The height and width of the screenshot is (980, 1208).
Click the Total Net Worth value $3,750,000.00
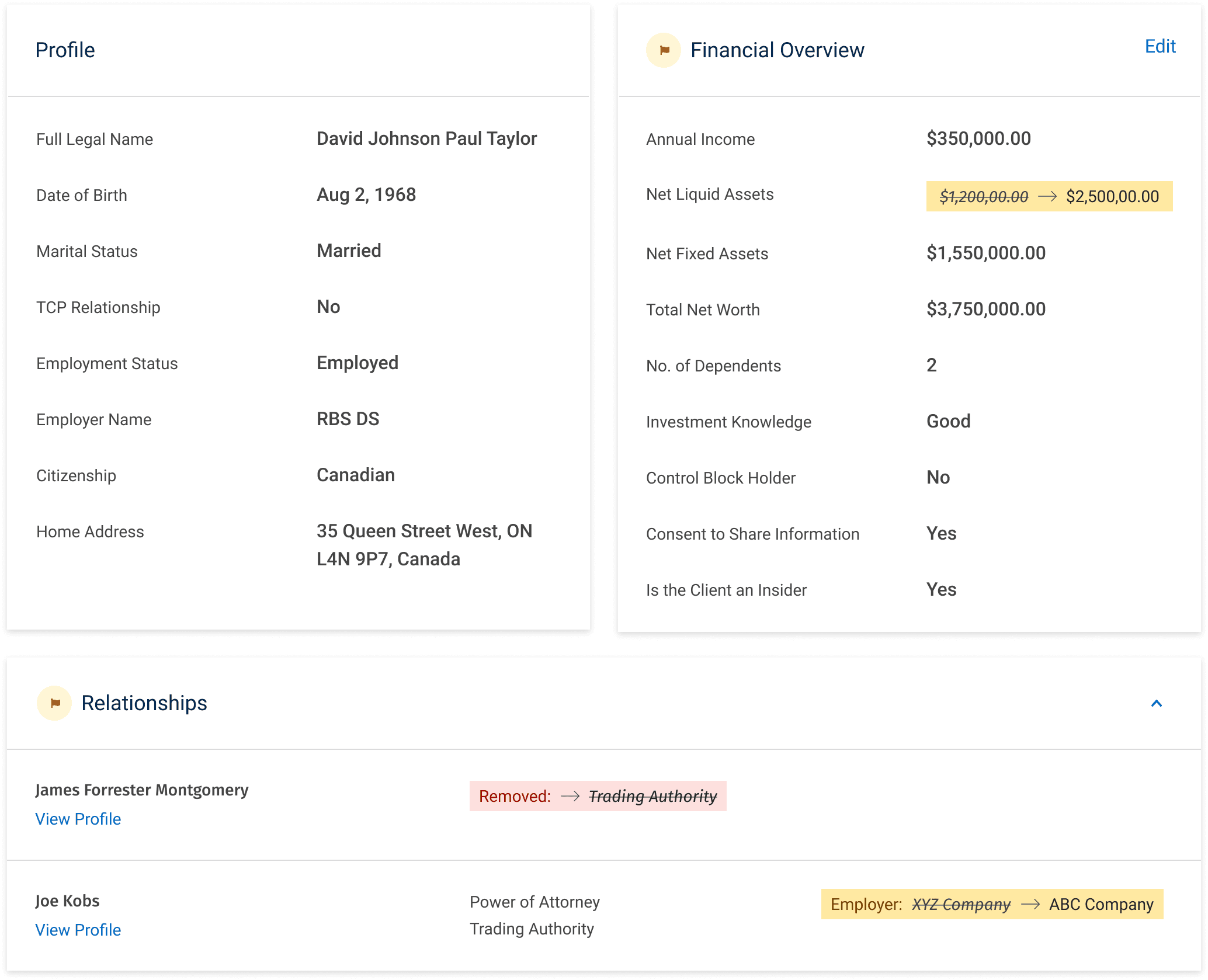point(986,309)
